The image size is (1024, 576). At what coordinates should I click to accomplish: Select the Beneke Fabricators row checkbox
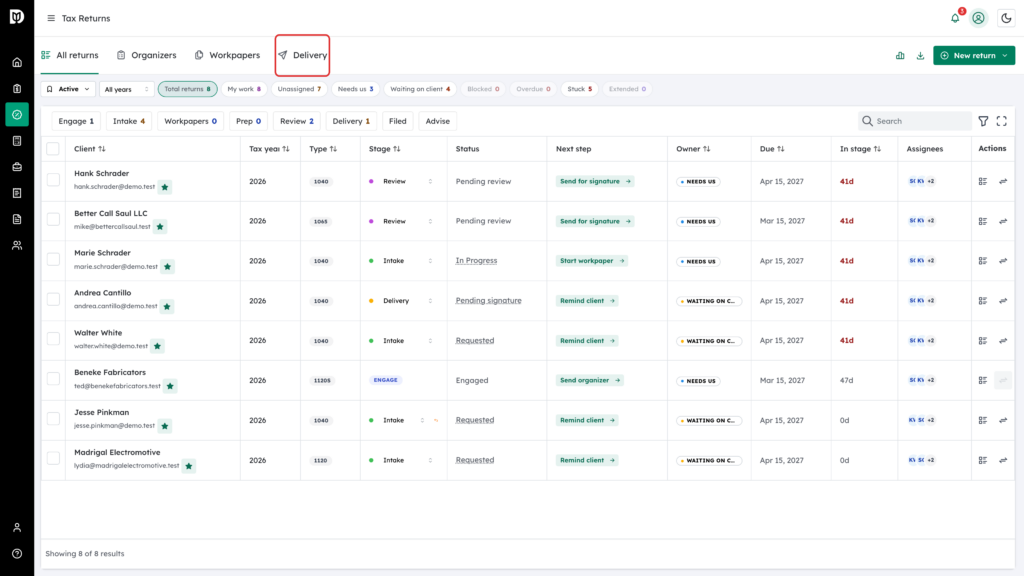(x=54, y=379)
